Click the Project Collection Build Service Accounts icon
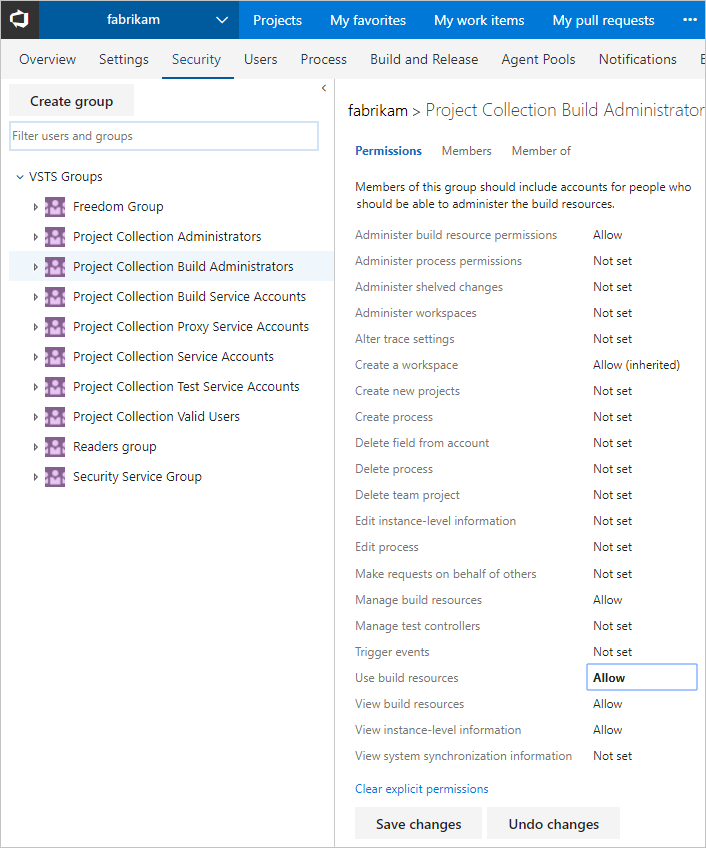 pyautogui.click(x=54, y=296)
